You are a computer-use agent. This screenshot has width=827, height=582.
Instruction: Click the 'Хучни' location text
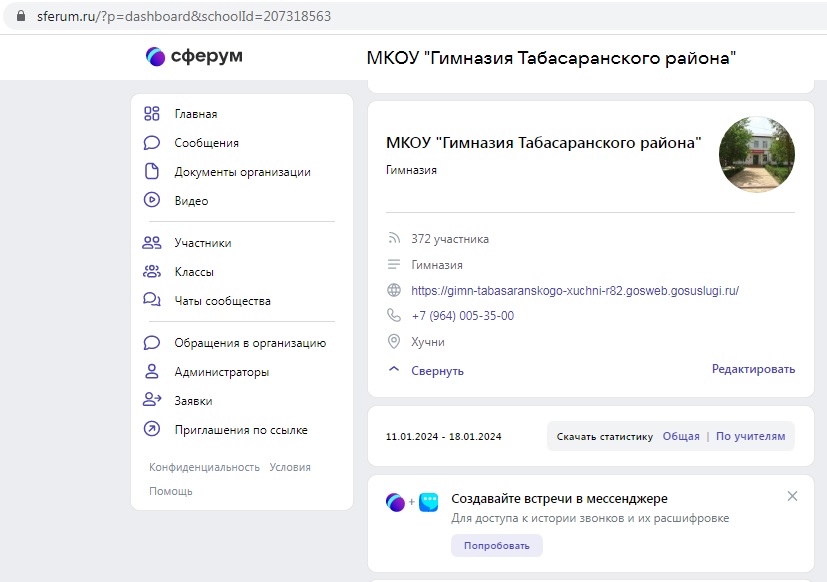coord(428,342)
